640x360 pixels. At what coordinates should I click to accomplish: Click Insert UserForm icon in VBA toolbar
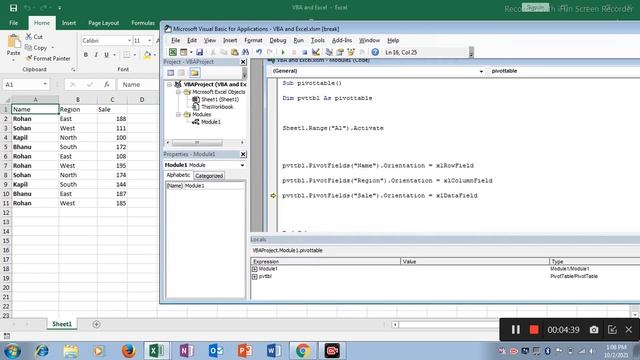pyautogui.click(x=184, y=52)
